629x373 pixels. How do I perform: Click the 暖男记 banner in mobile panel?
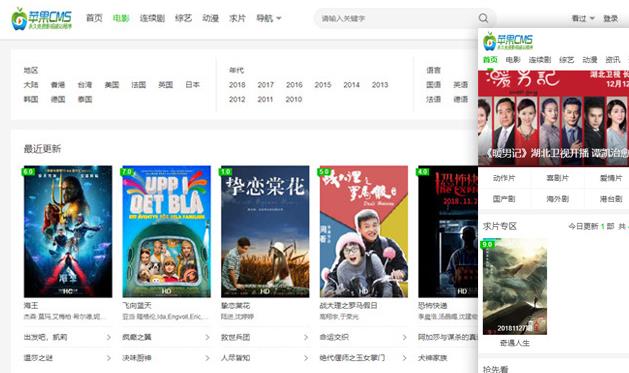tap(554, 118)
